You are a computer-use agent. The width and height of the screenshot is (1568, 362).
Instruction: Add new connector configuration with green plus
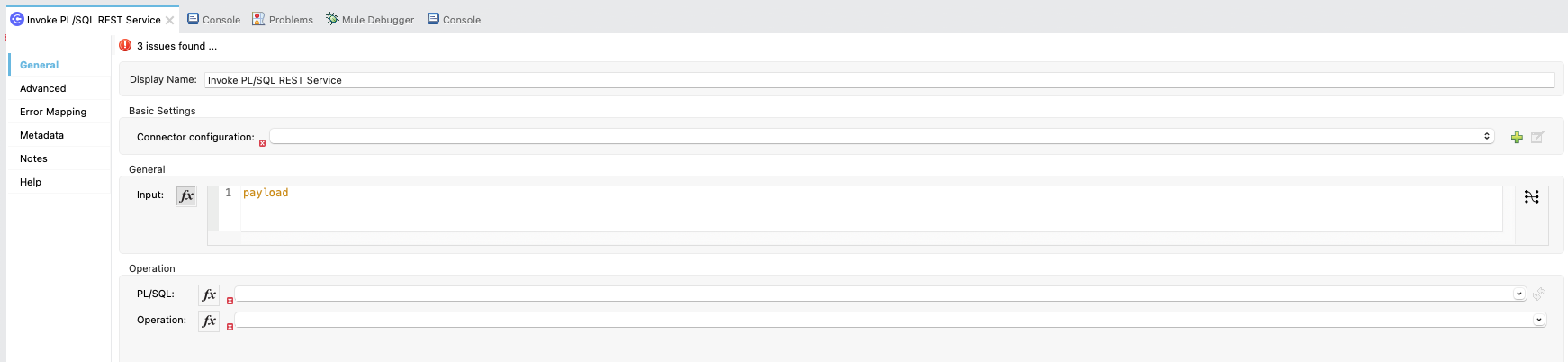[1517, 137]
